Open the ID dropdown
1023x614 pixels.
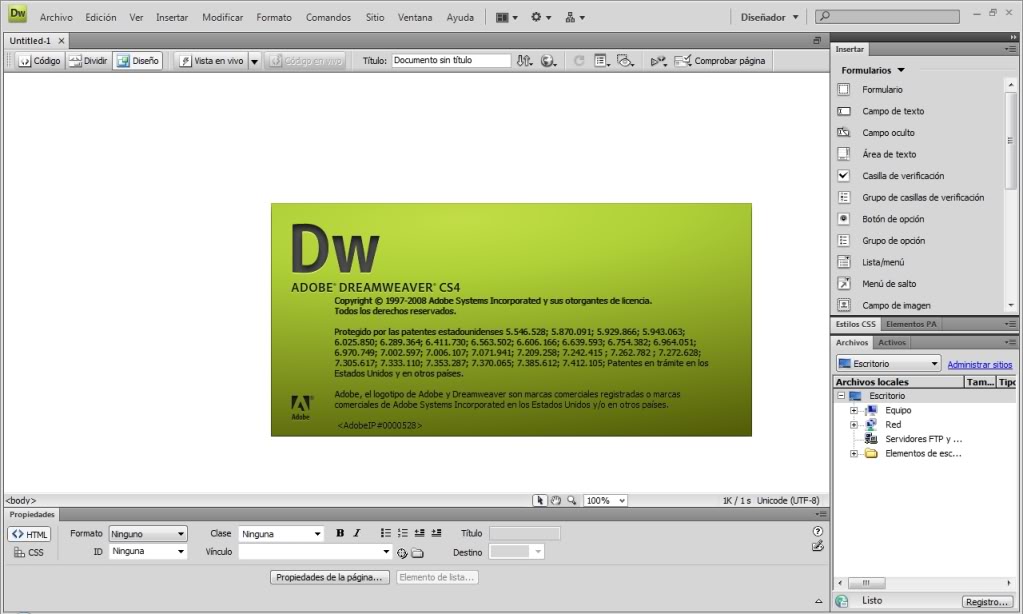click(x=147, y=551)
